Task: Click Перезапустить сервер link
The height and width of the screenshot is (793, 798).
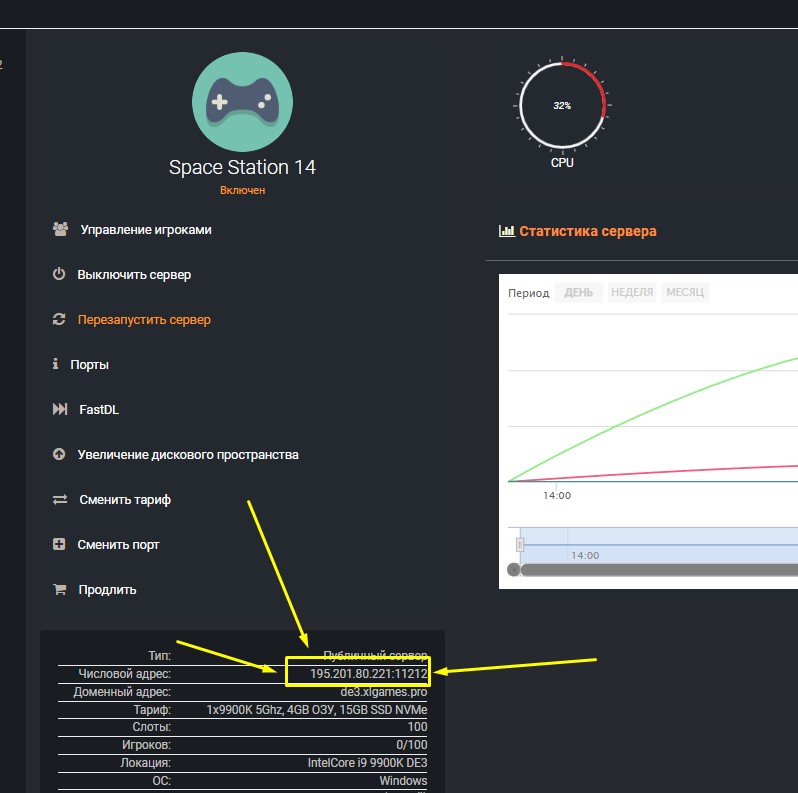Action: 144,320
